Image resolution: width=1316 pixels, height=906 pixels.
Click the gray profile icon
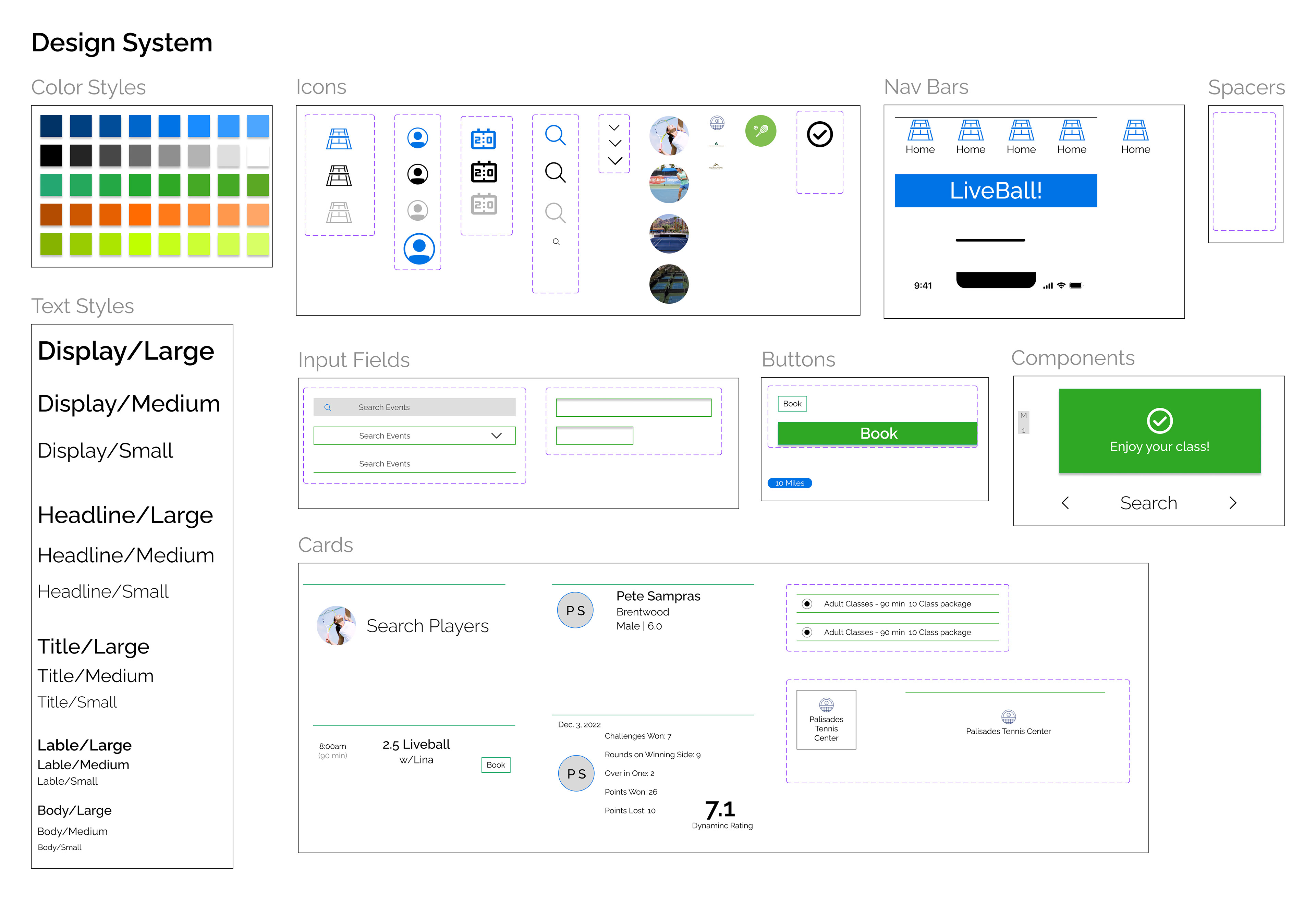[x=418, y=211]
